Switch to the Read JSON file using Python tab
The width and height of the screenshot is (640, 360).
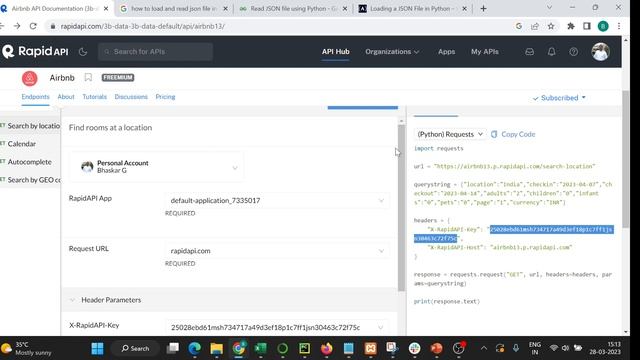click(293, 9)
